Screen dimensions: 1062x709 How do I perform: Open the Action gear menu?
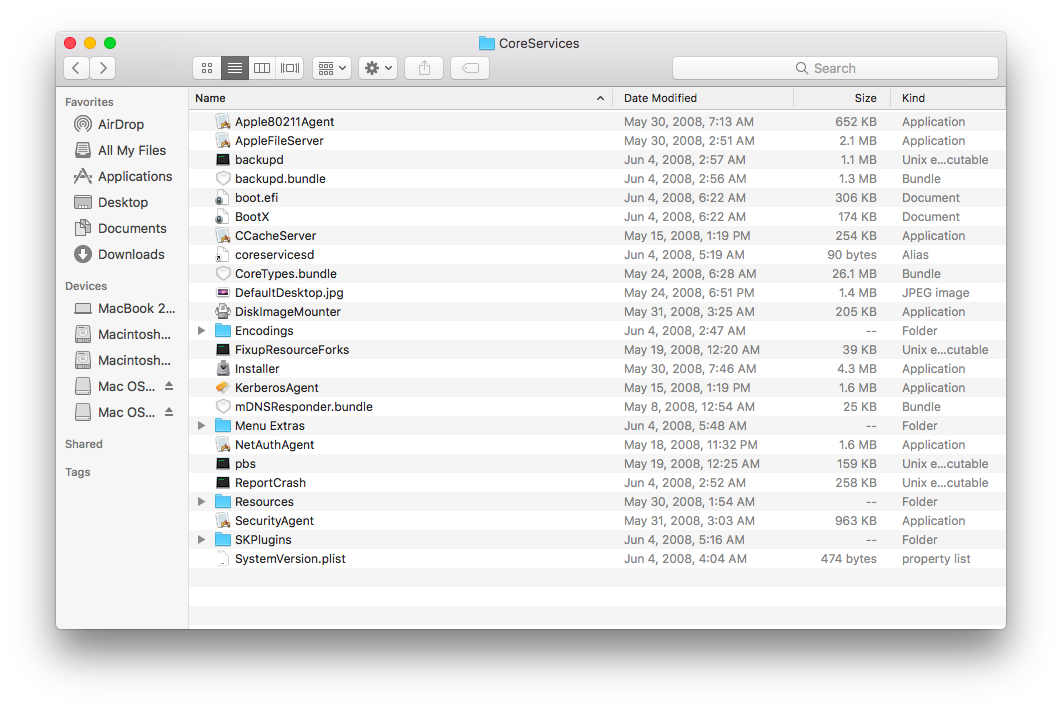378,68
